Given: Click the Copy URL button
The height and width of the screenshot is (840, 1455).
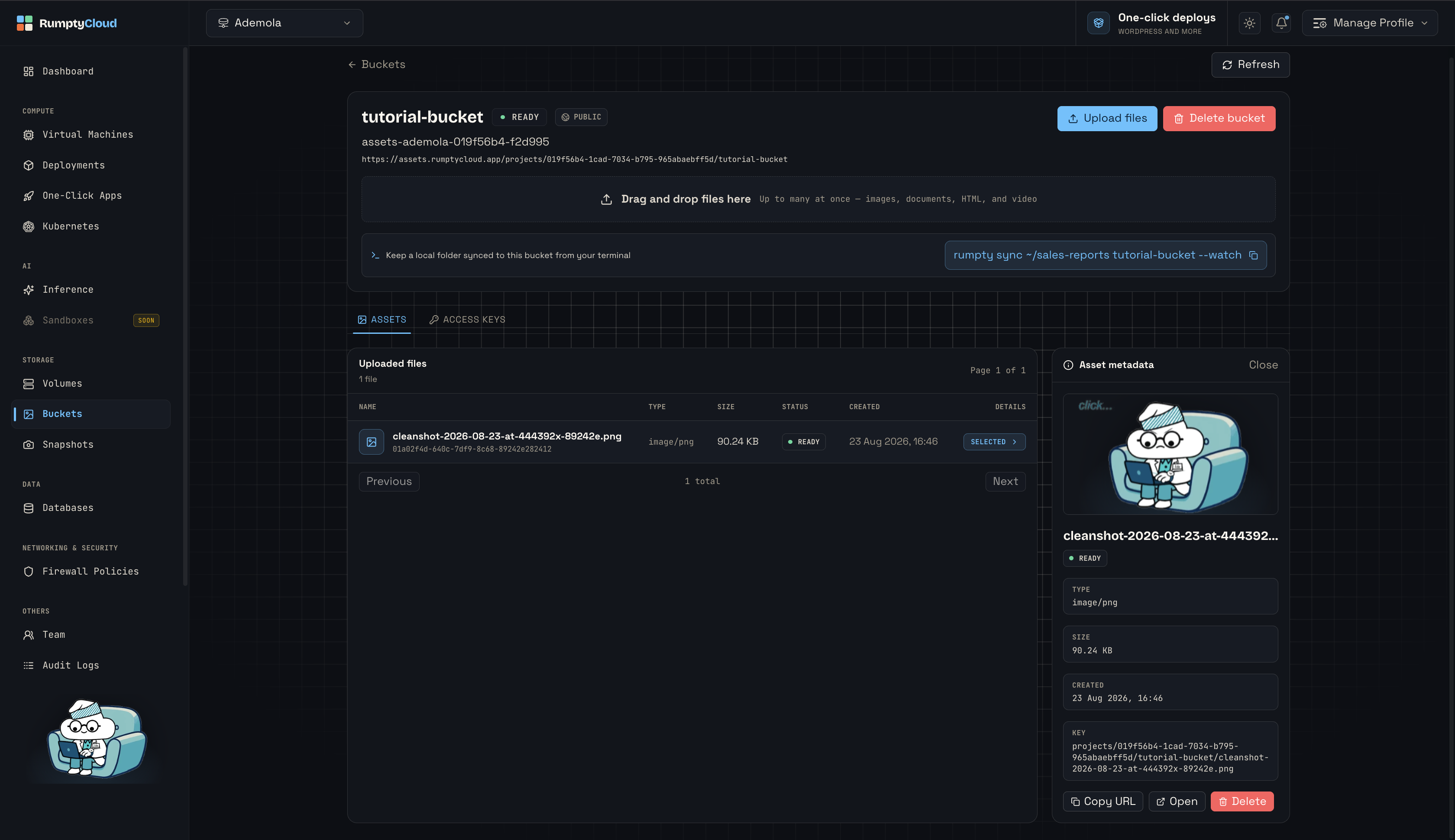Looking at the screenshot, I should 1103,801.
